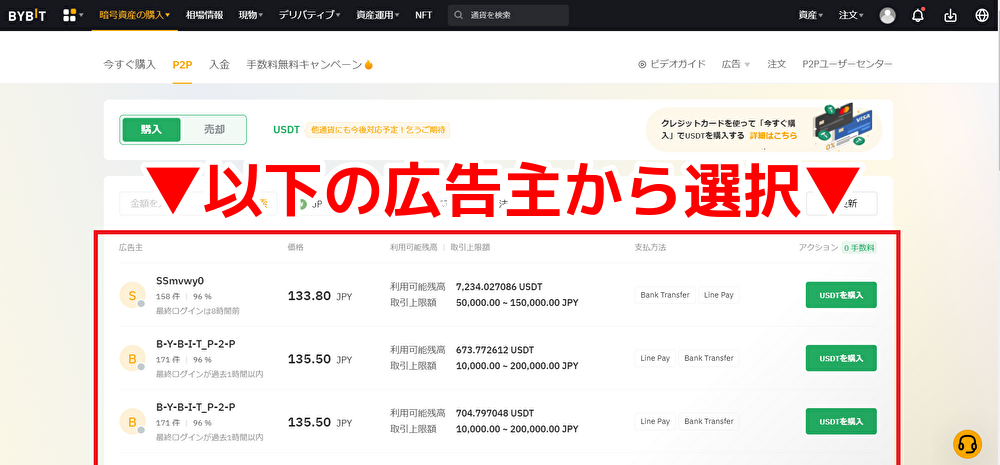The width and height of the screenshot is (1000, 465).
Task: Click 133.80 JPY price
Action: tap(320, 296)
